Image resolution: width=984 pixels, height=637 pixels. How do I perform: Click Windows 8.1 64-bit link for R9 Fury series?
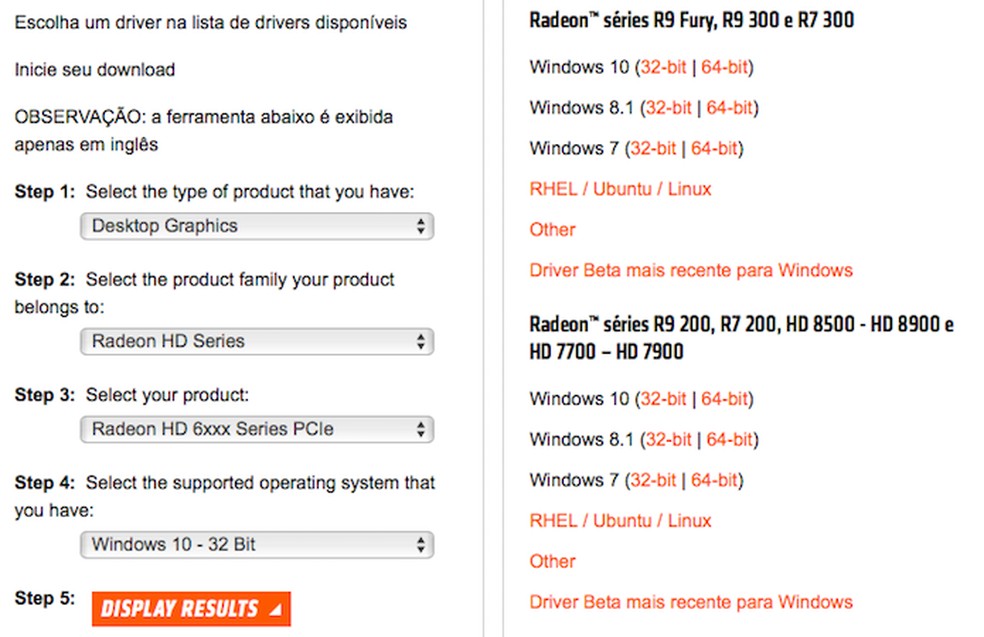(731, 108)
